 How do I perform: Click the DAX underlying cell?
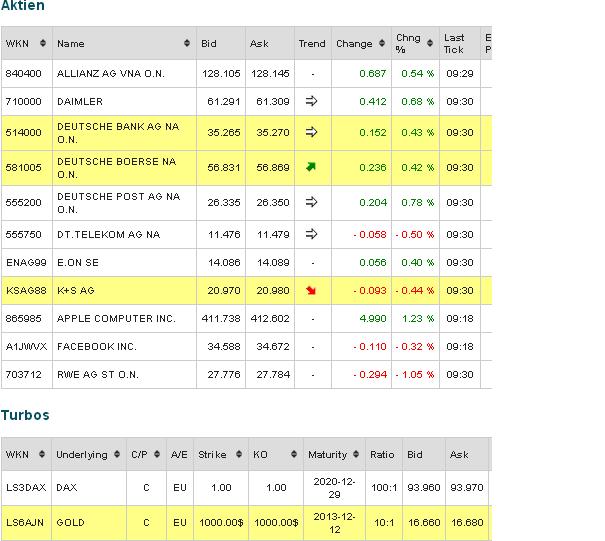click(x=67, y=487)
